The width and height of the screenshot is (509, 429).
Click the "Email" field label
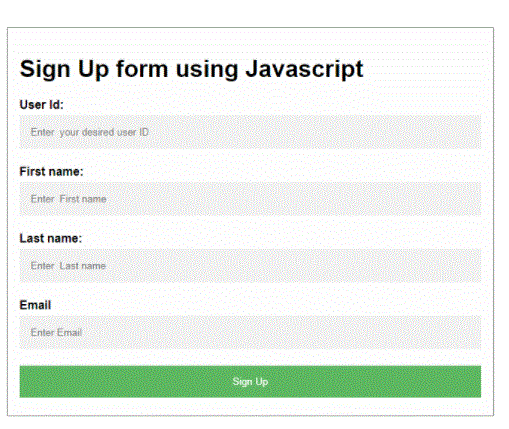point(35,305)
